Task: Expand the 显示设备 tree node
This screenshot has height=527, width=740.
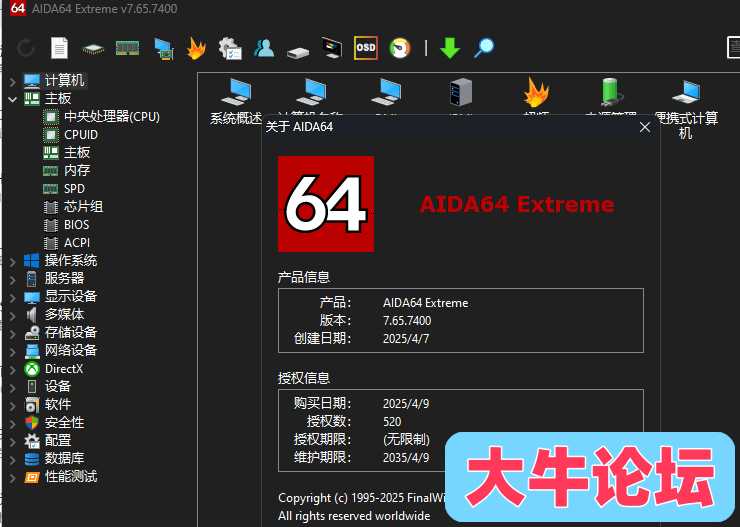Action: (x=13, y=297)
